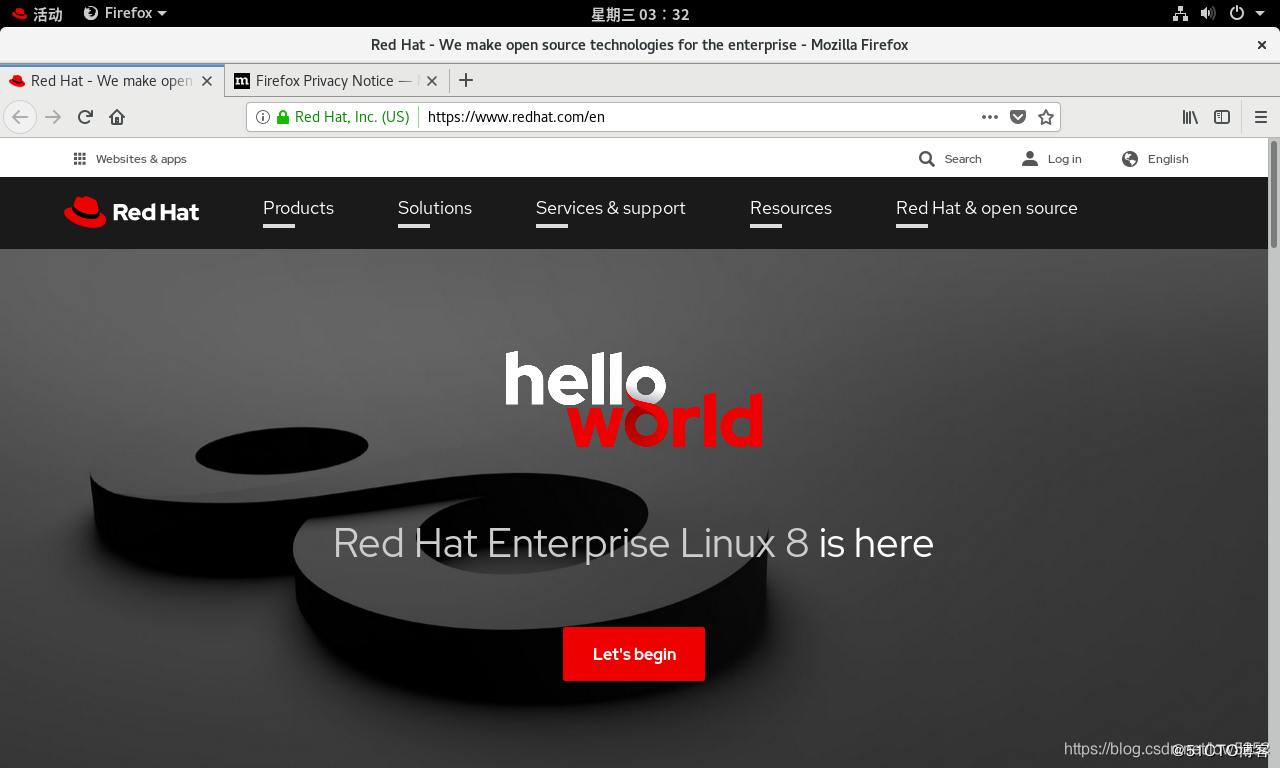Go back with the back arrow button

[20, 117]
